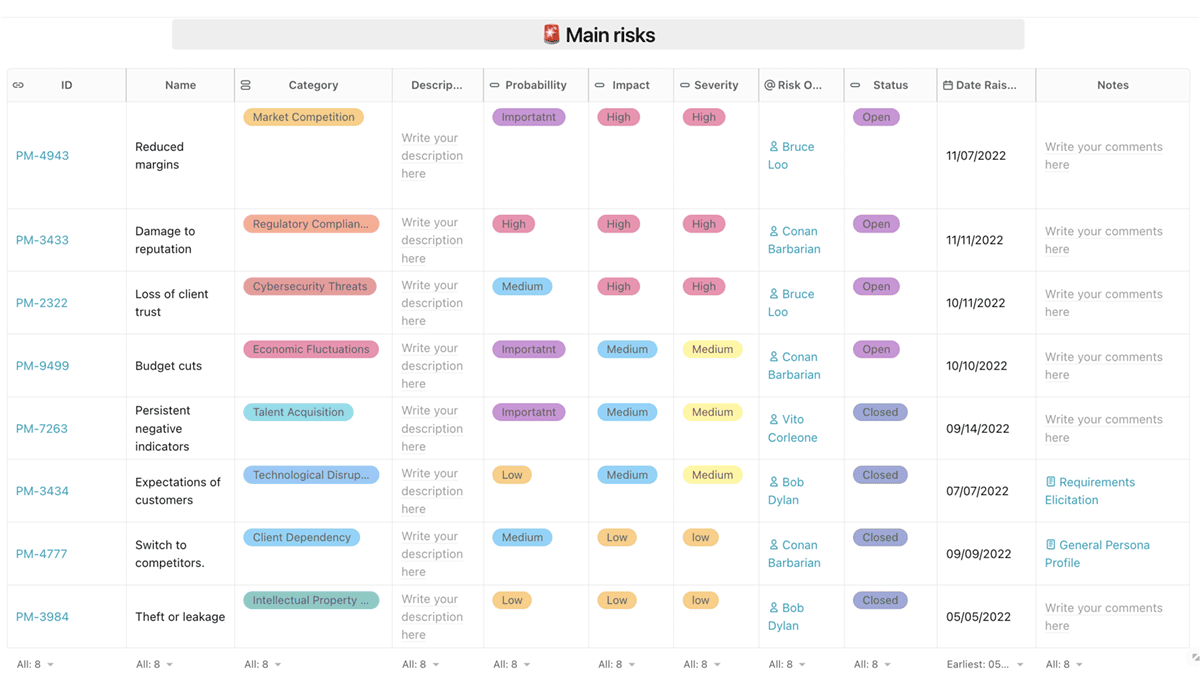Click the person icon beside Vito Corleone
The image size is (1200, 700).
[774, 420]
